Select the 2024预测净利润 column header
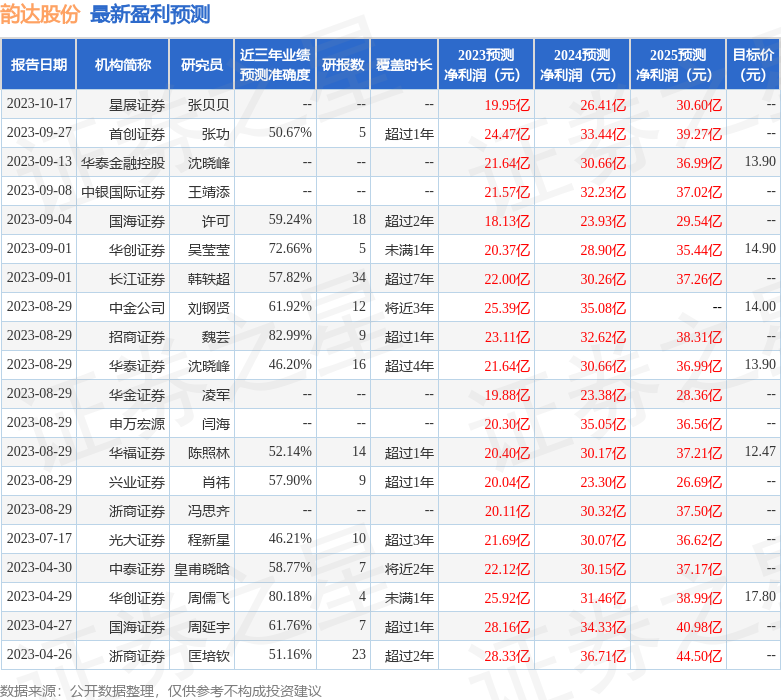Viewport: 781px width, 700px height. tap(582, 64)
